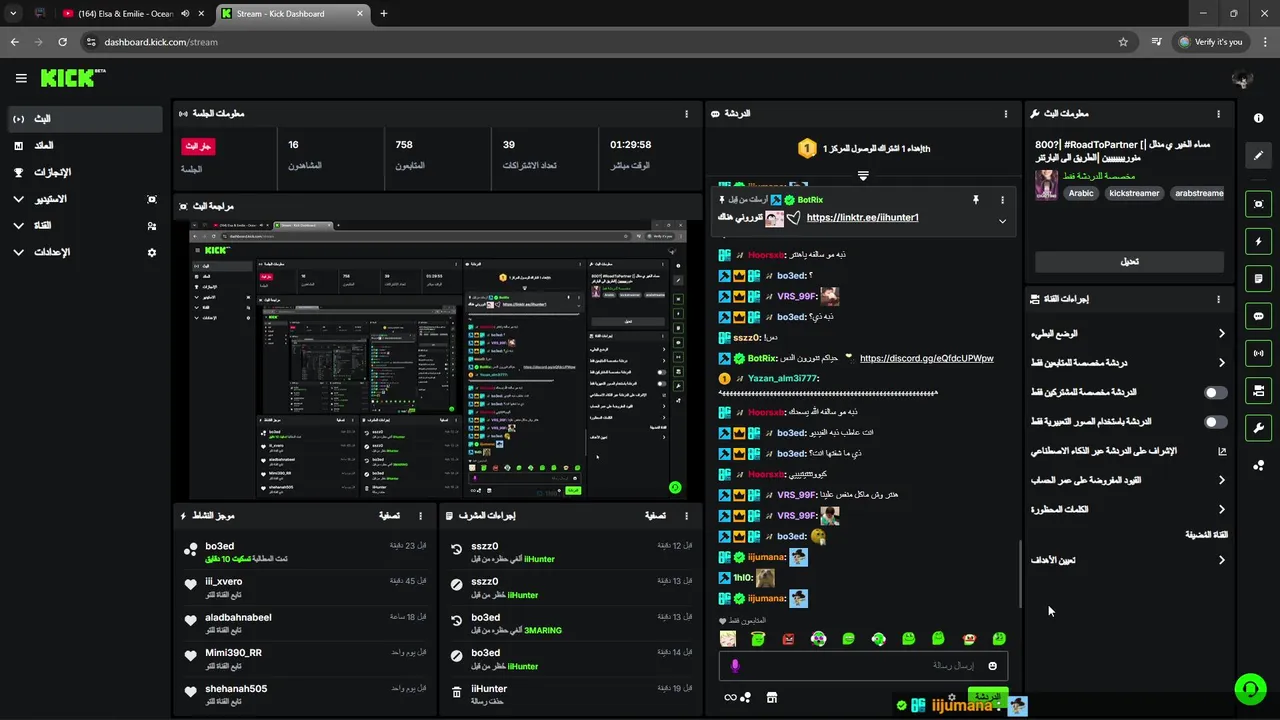Expand the channel item in the left sidebar
Image resolution: width=1280 pixels, height=720 pixels.
pyautogui.click(x=85, y=226)
